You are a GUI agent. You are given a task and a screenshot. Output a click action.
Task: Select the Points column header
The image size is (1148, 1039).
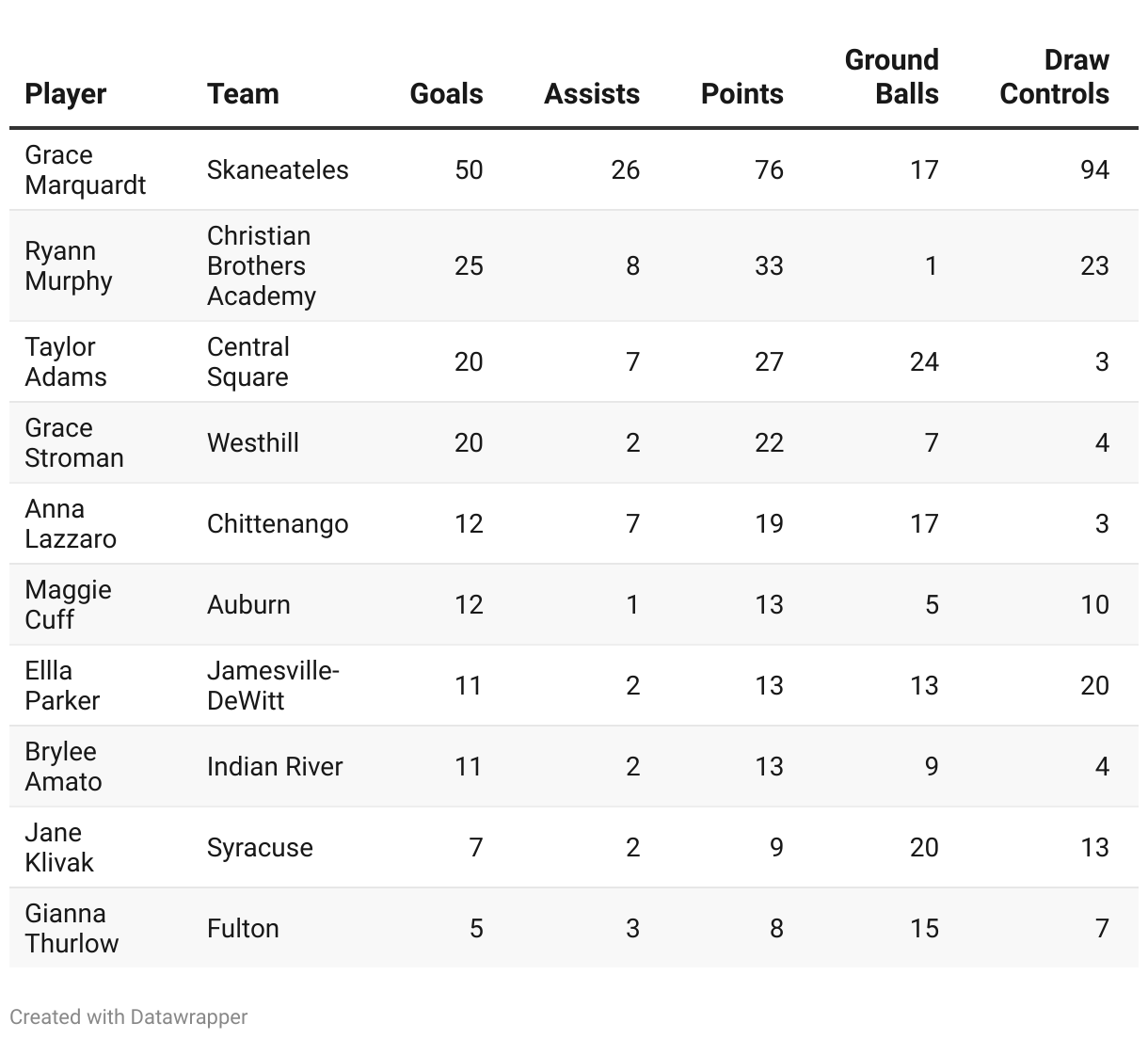[741, 94]
